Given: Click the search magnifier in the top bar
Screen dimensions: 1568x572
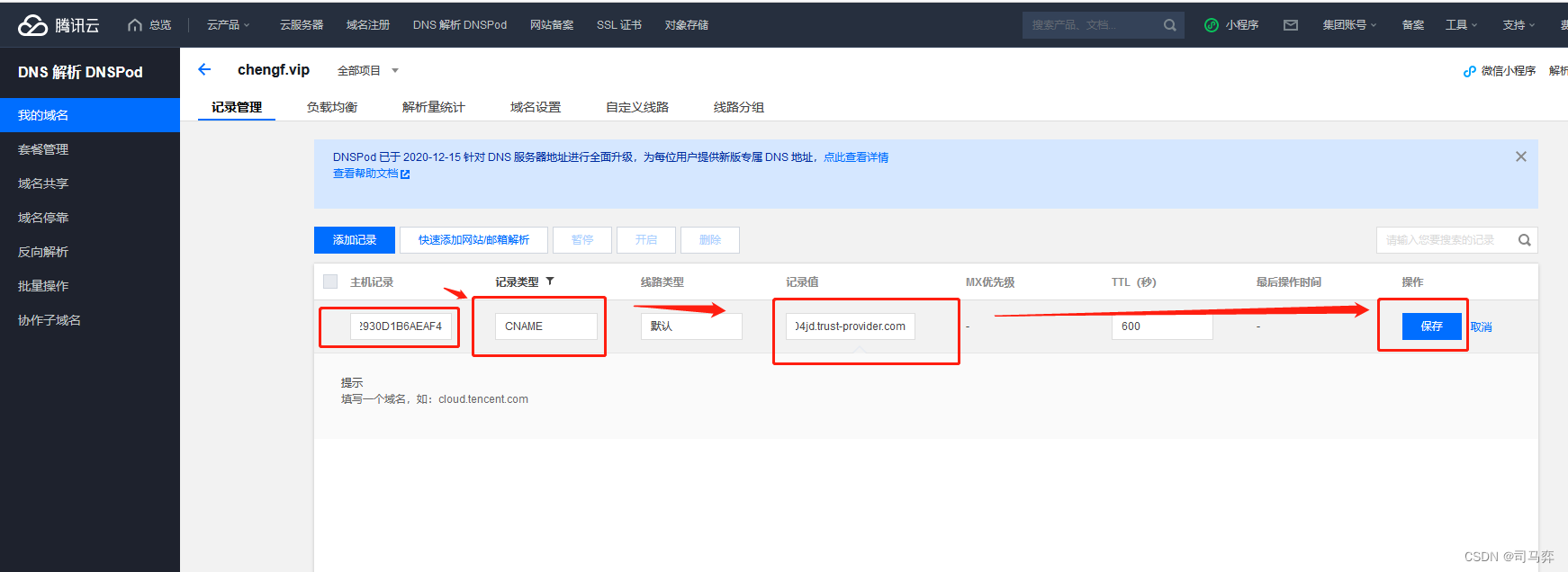Looking at the screenshot, I should pos(1169,25).
